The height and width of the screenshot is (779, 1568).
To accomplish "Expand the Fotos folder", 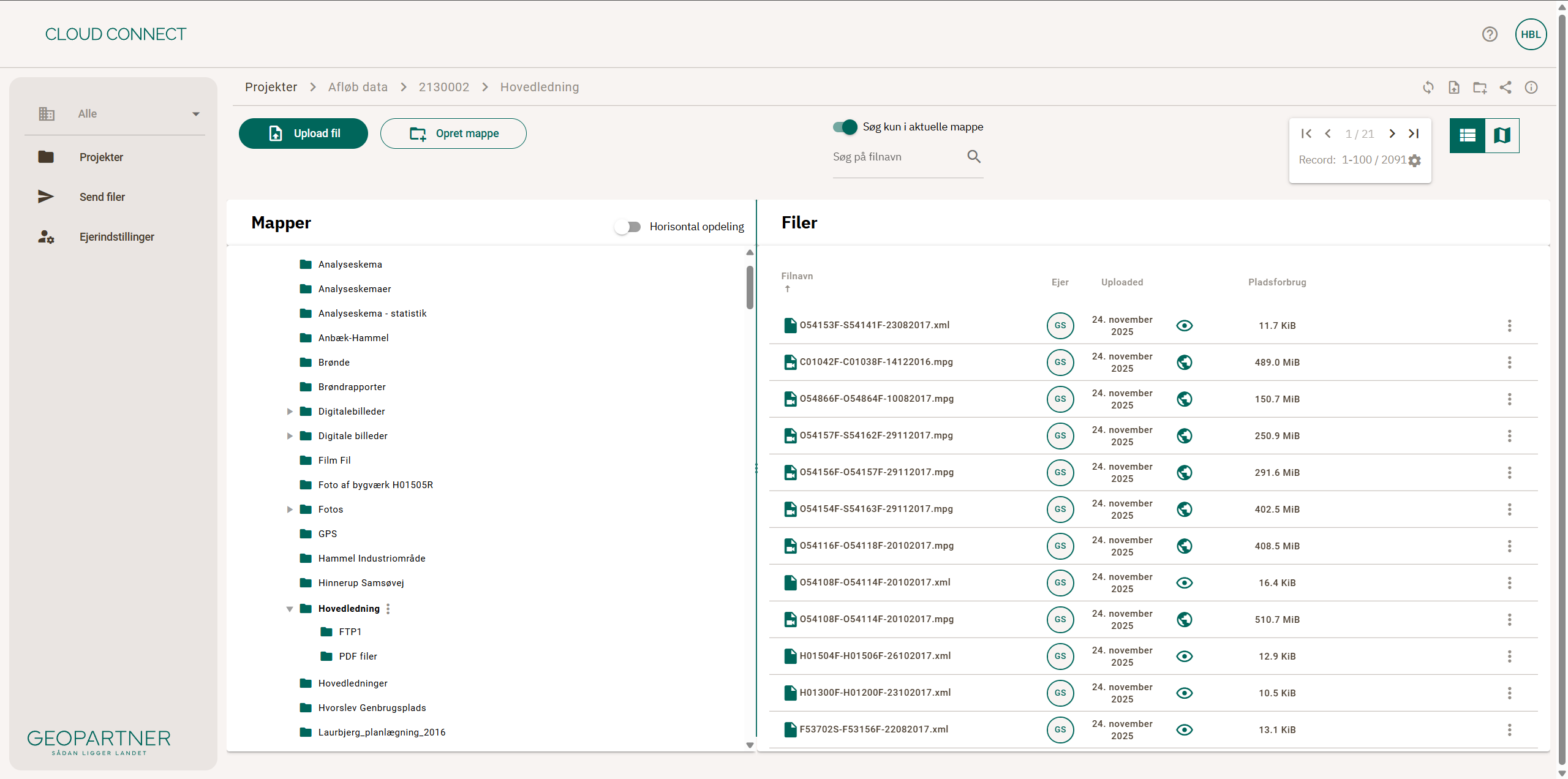I will point(290,510).
